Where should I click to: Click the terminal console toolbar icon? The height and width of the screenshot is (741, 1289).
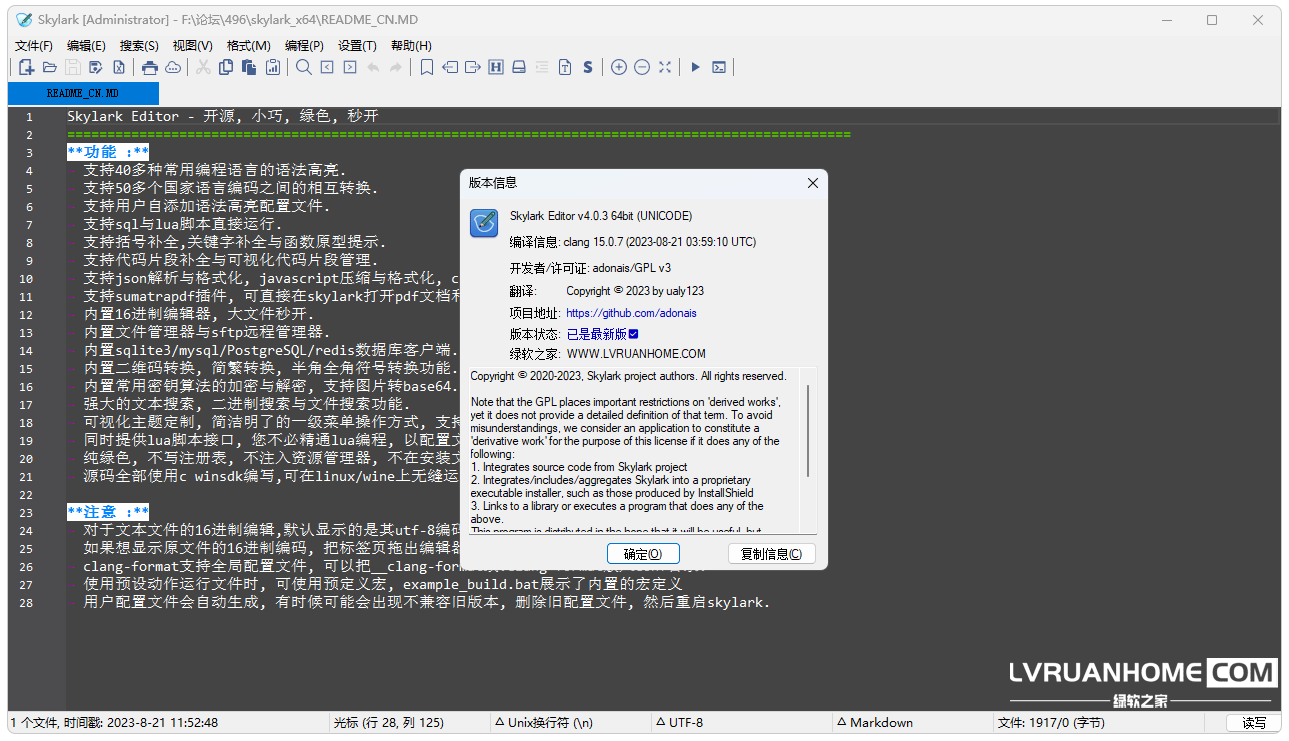(719, 67)
